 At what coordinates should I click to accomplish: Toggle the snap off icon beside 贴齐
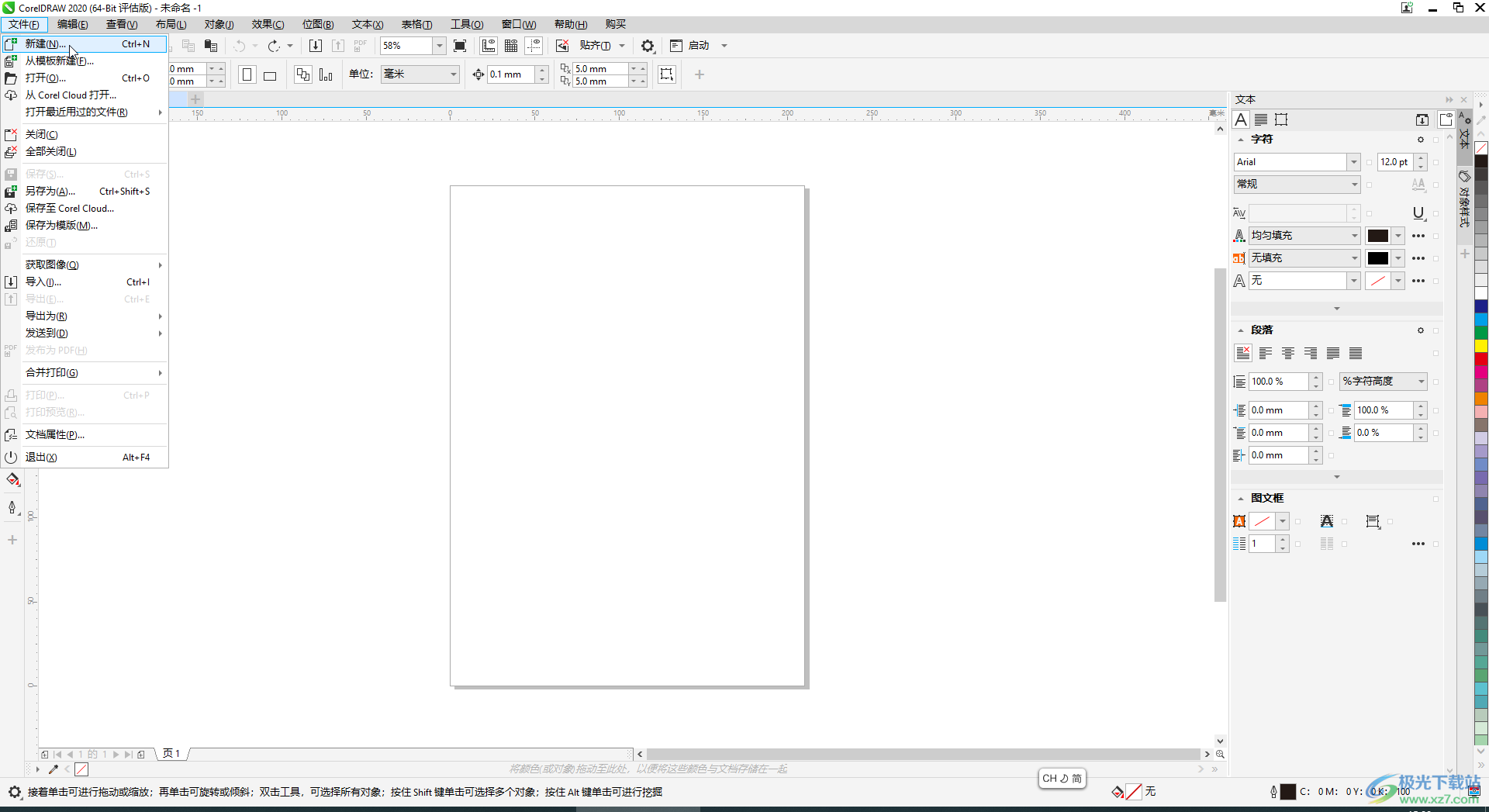click(562, 46)
